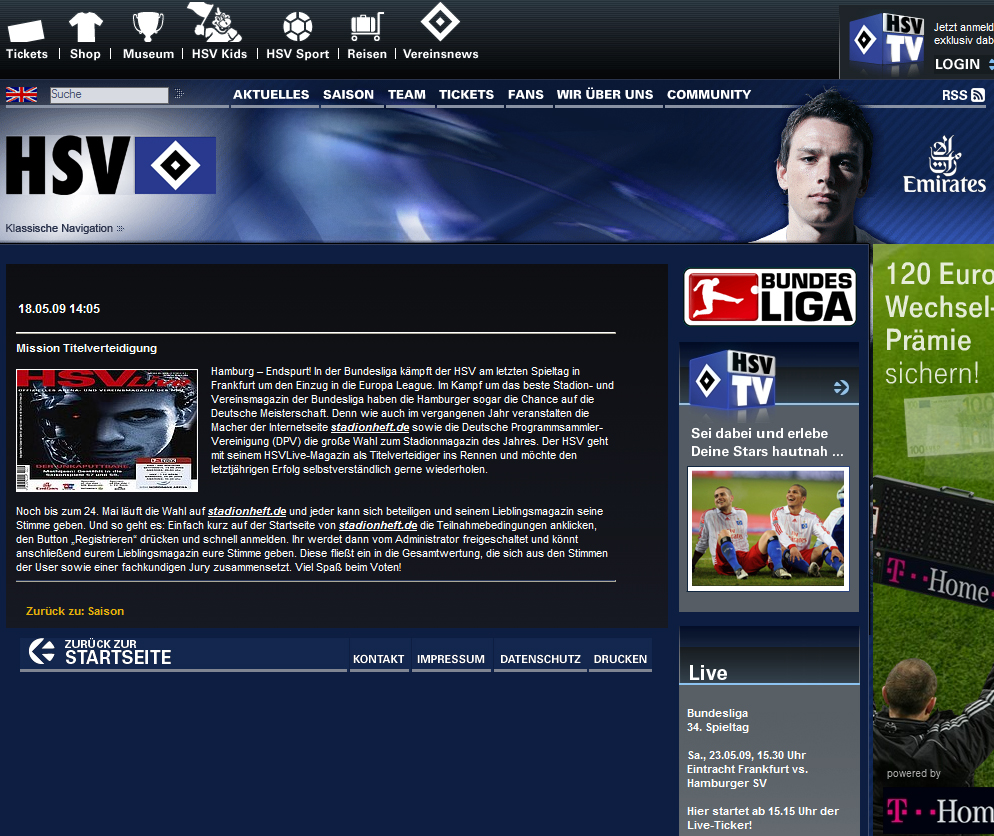Click into the Suche search field
Viewport: 994px width, 836px height.
(x=108, y=95)
